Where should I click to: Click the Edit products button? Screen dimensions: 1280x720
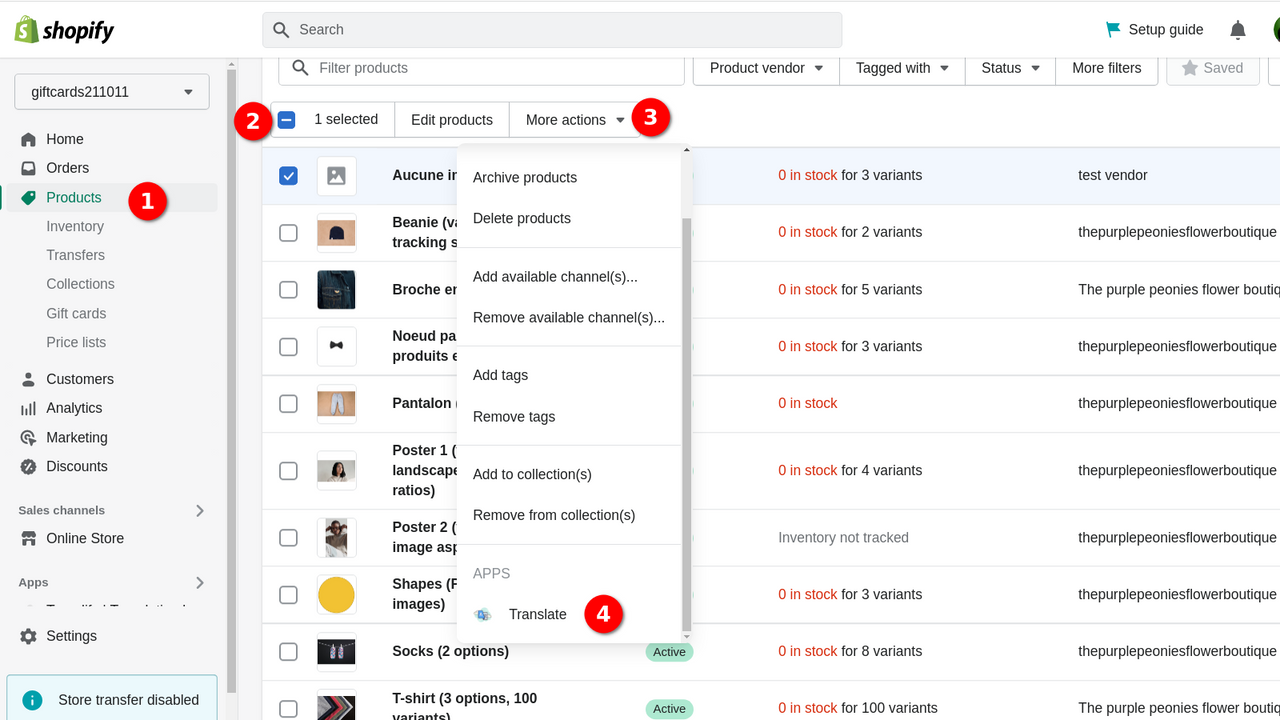(452, 120)
